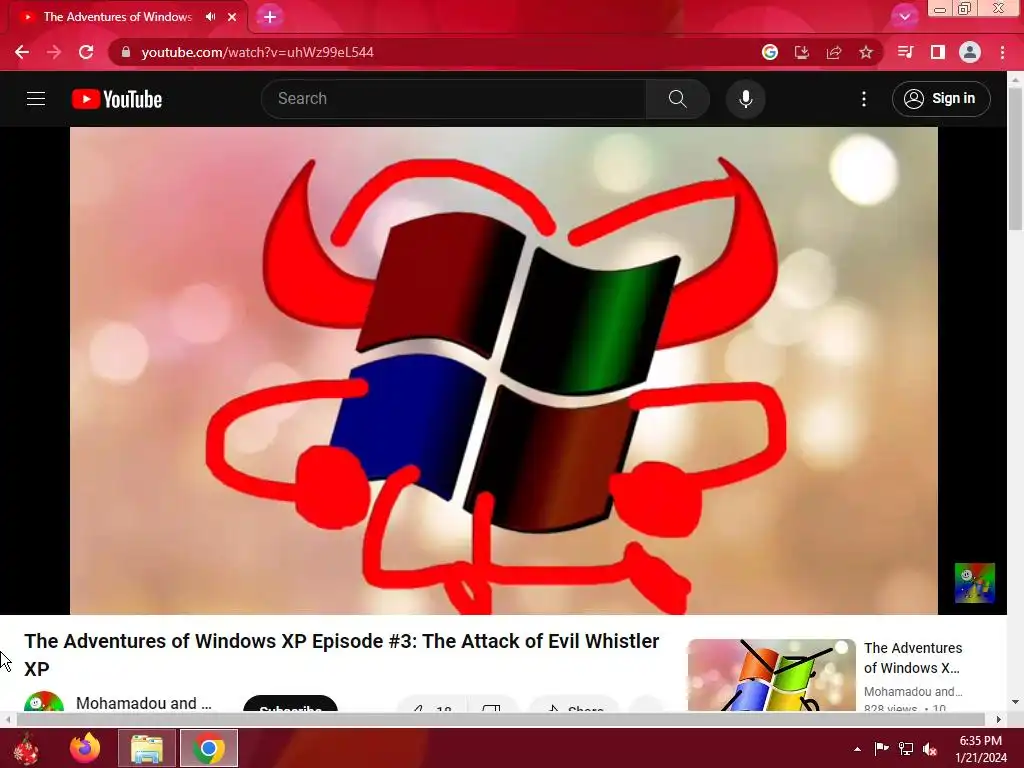Open the Chrome profile avatar
Image resolution: width=1024 pixels, height=768 pixels.
[x=970, y=52]
